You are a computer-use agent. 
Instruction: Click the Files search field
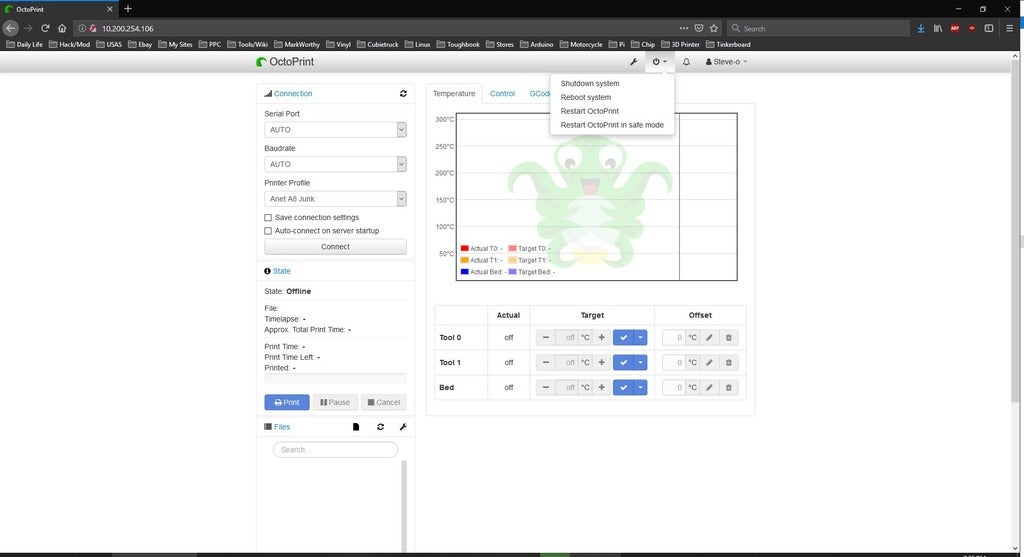tap(335, 450)
